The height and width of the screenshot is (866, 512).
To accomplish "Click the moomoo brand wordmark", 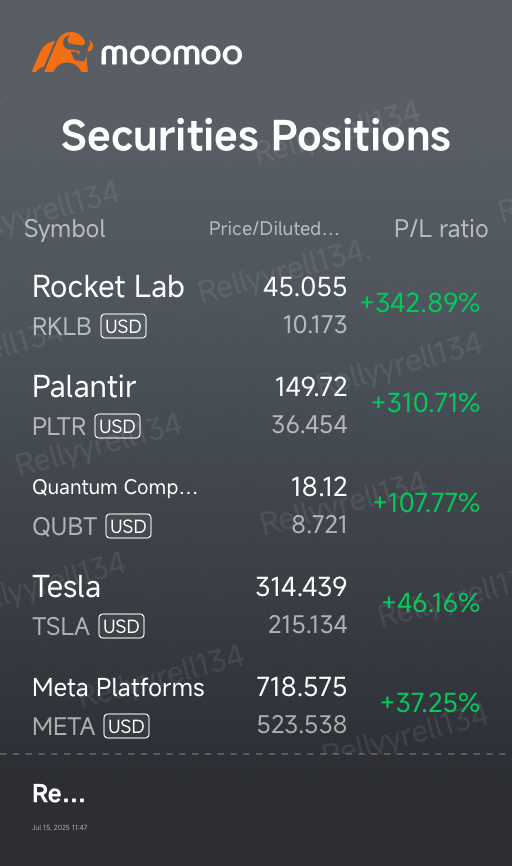I will click(171, 54).
